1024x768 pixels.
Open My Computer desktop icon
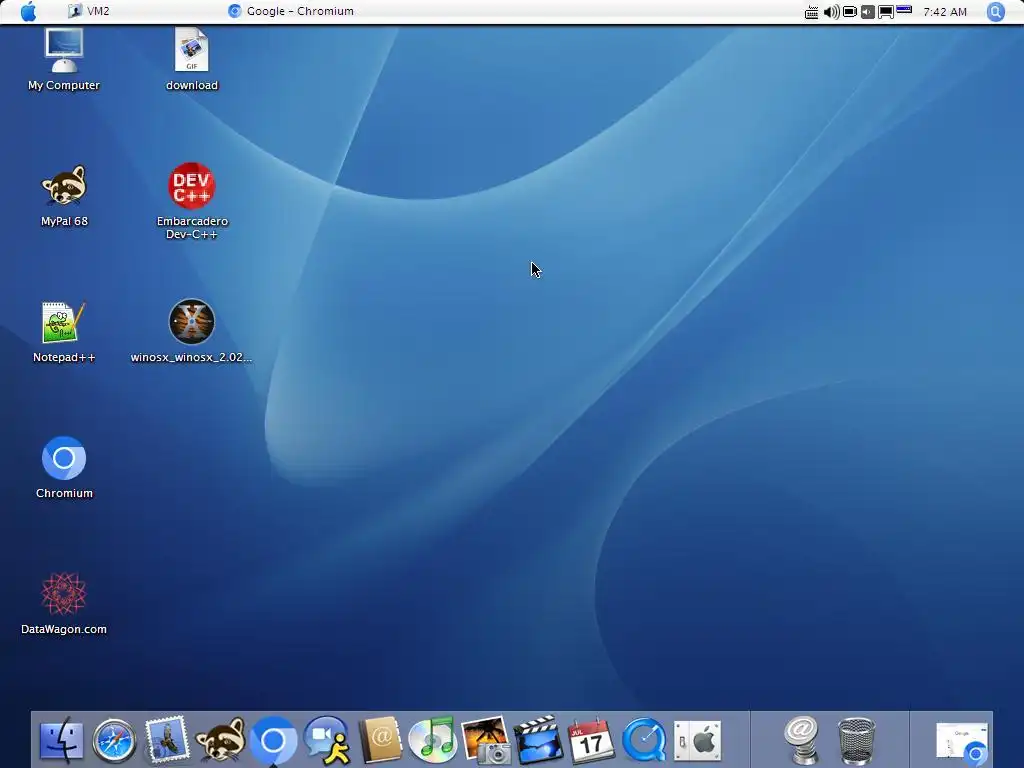click(64, 59)
